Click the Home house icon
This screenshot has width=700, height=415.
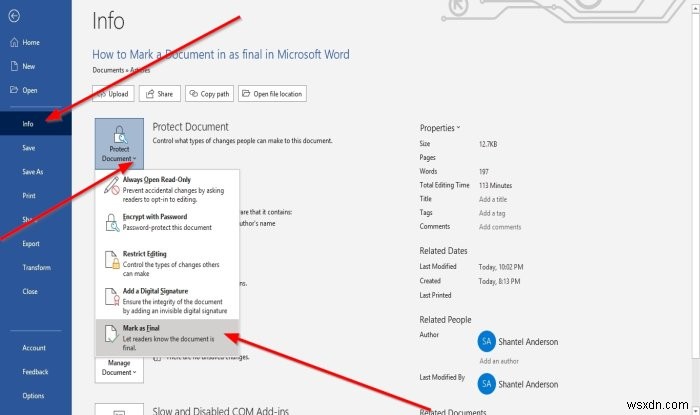pos(14,42)
